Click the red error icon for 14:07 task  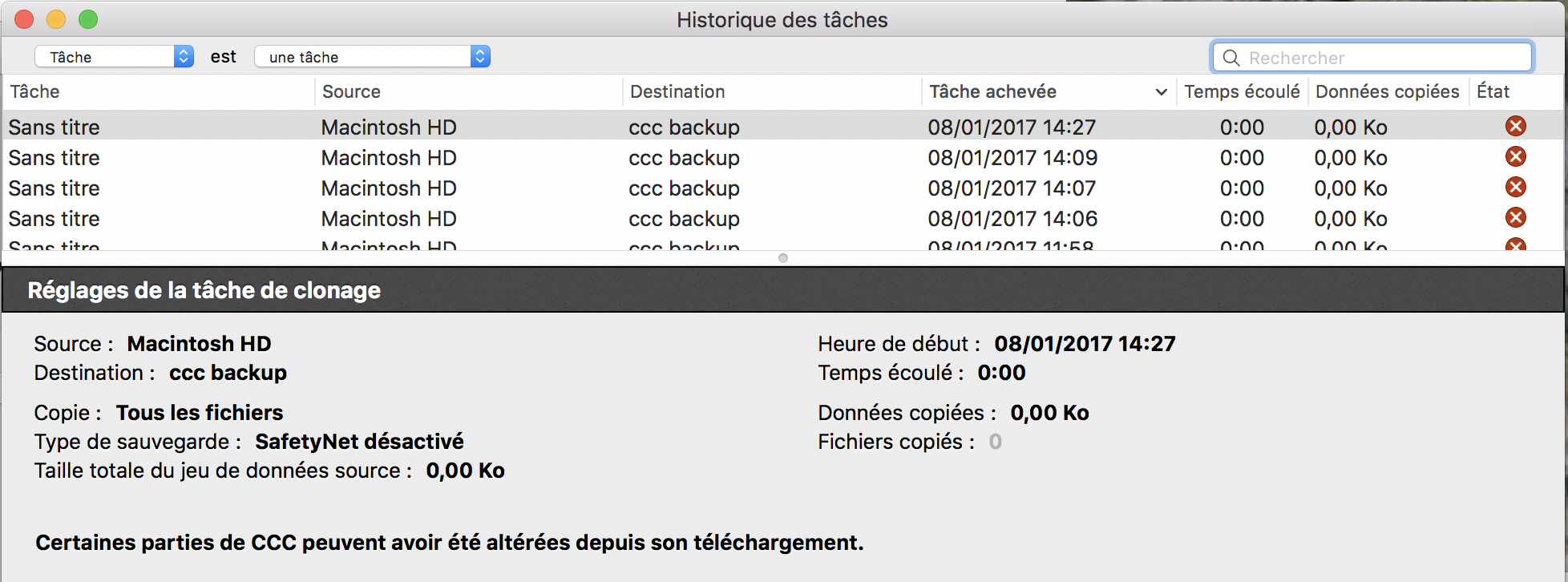pos(1515,188)
